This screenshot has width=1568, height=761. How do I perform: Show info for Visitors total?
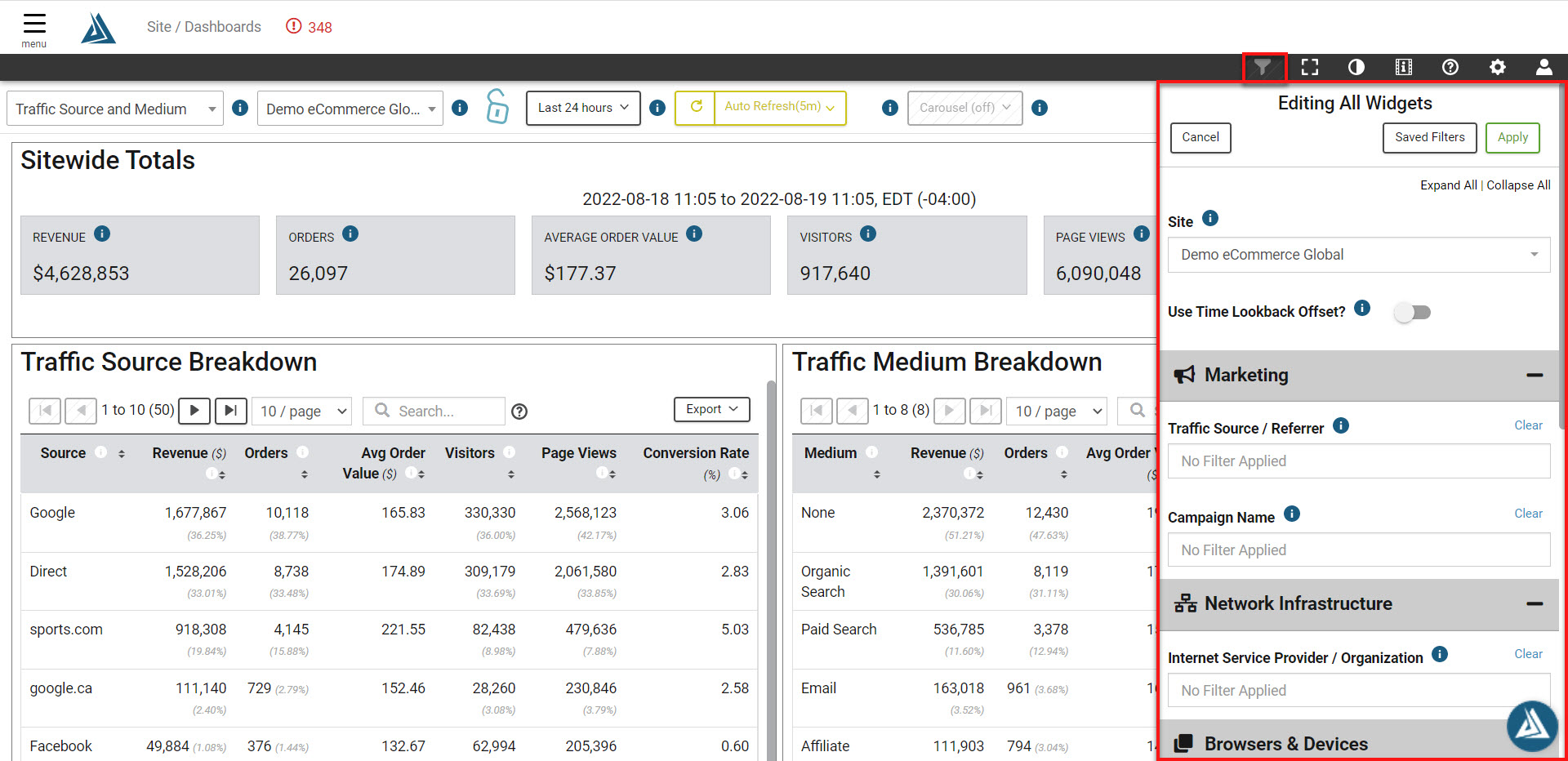click(868, 234)
